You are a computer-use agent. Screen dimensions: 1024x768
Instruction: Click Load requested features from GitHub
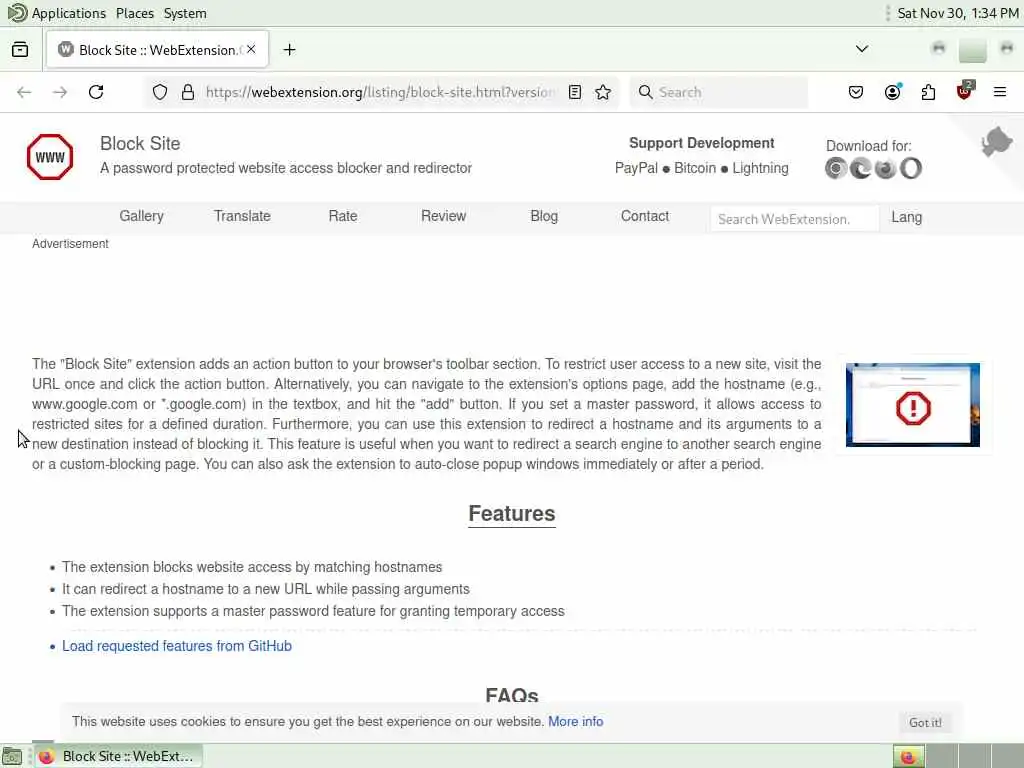[177, 646]
